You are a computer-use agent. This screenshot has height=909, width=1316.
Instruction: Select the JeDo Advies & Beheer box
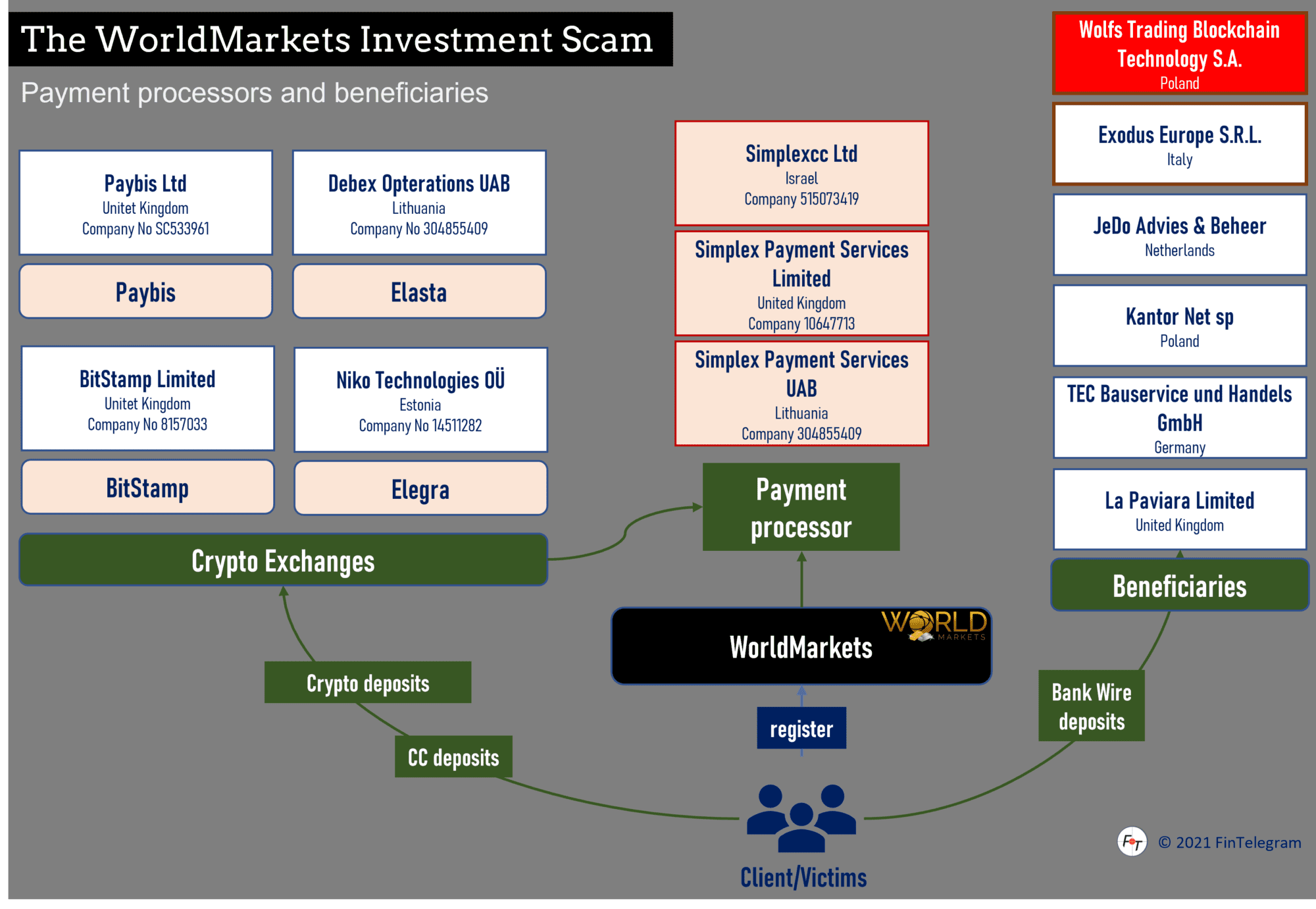pyautogui.click(x=1180, y=235)
